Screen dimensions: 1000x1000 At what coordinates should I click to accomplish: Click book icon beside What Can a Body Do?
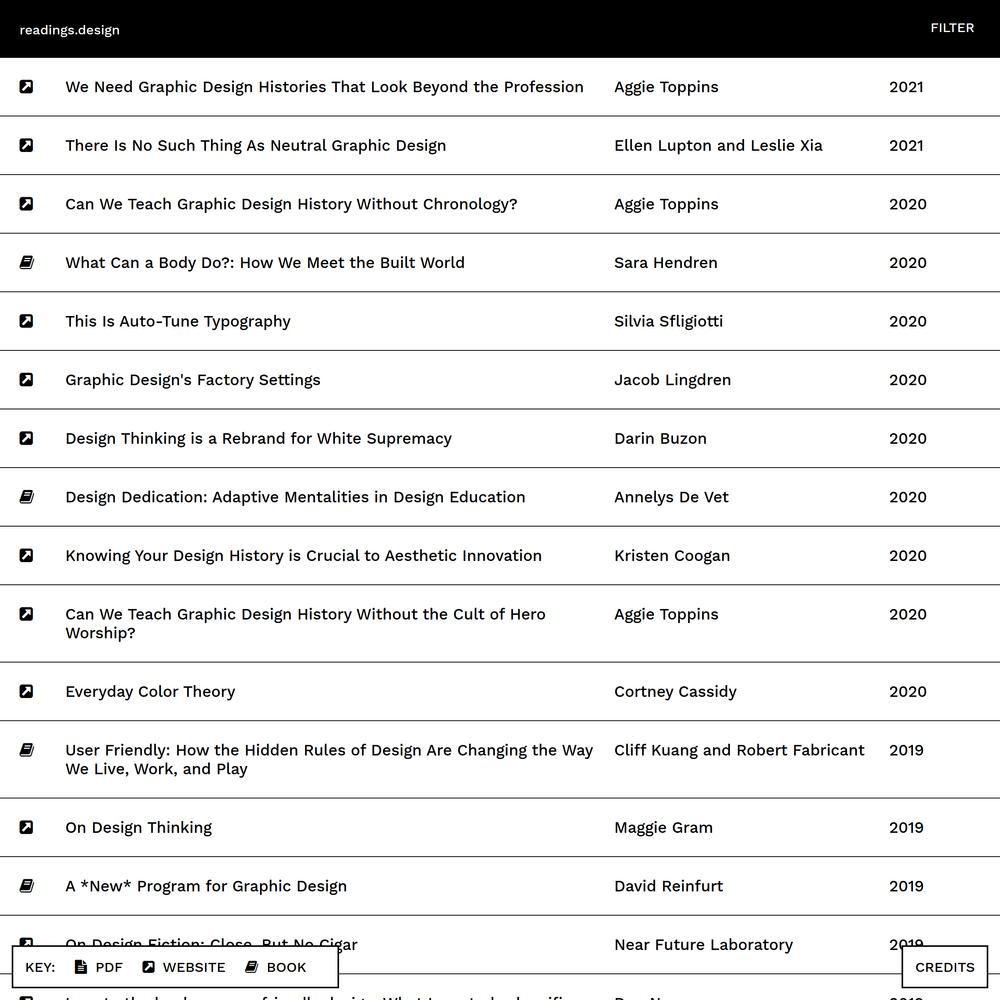26,263
